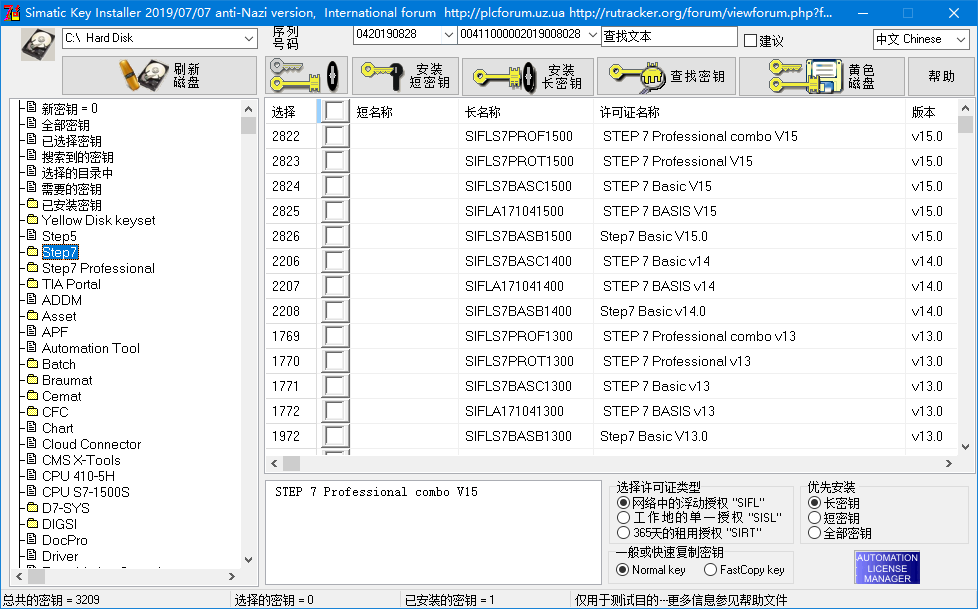Viewport: 978px width, 609px height.
Task: Click the tree horizontal scrollbar right arrow
Action: tap(232, 577)
